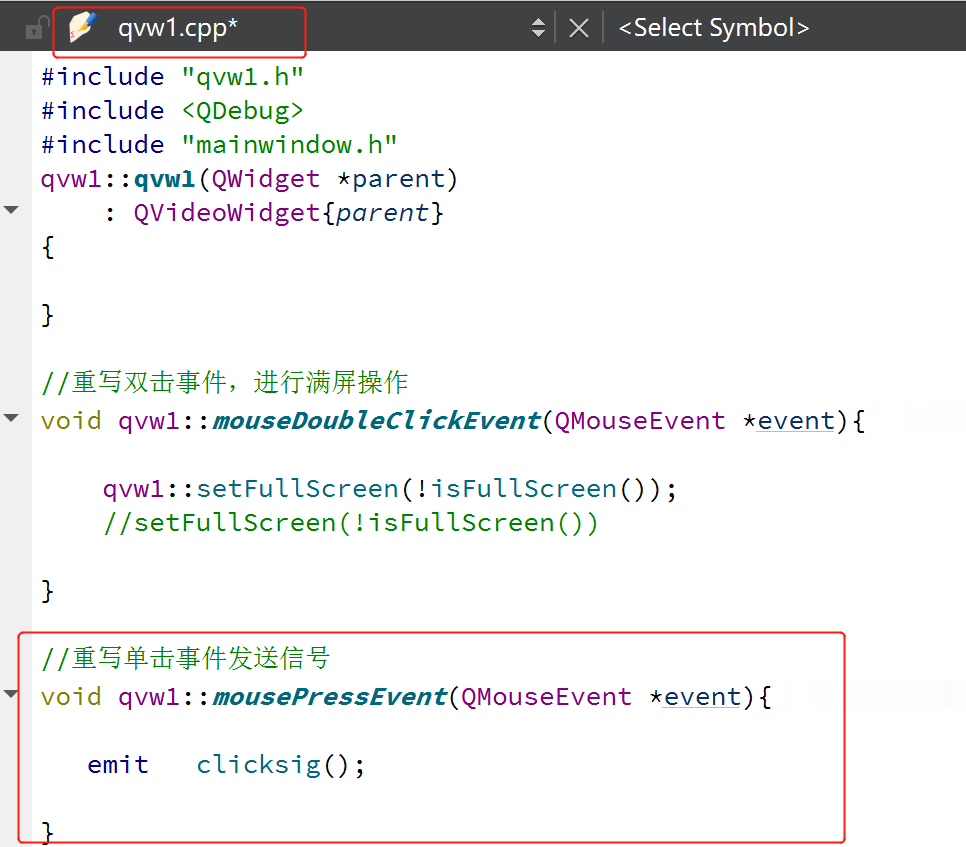Click the commented //setFullScreen line
966x847 pixels.
351,523
